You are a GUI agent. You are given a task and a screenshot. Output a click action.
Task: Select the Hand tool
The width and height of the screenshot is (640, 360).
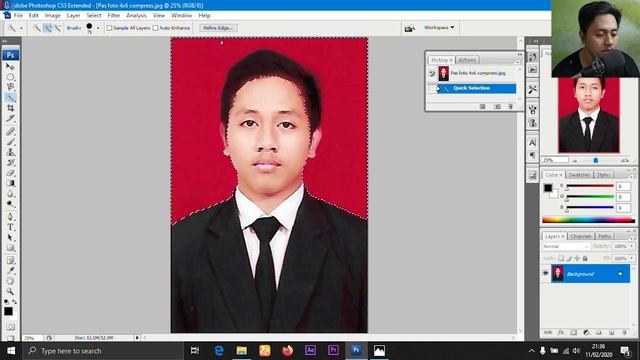tap(10, 281)
